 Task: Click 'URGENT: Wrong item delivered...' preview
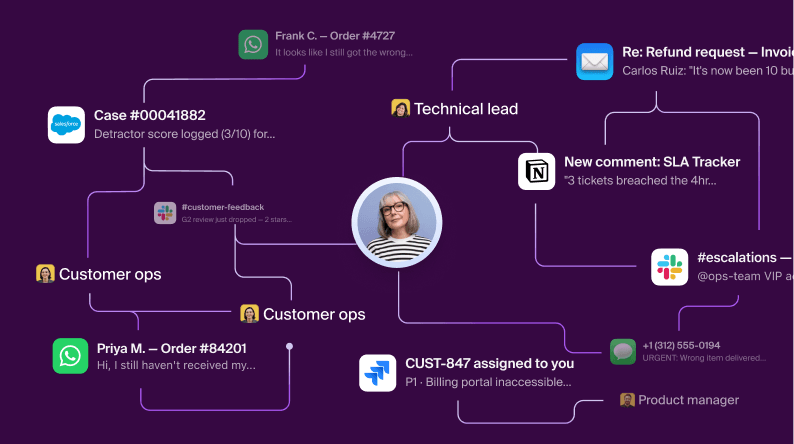(704, 358)
